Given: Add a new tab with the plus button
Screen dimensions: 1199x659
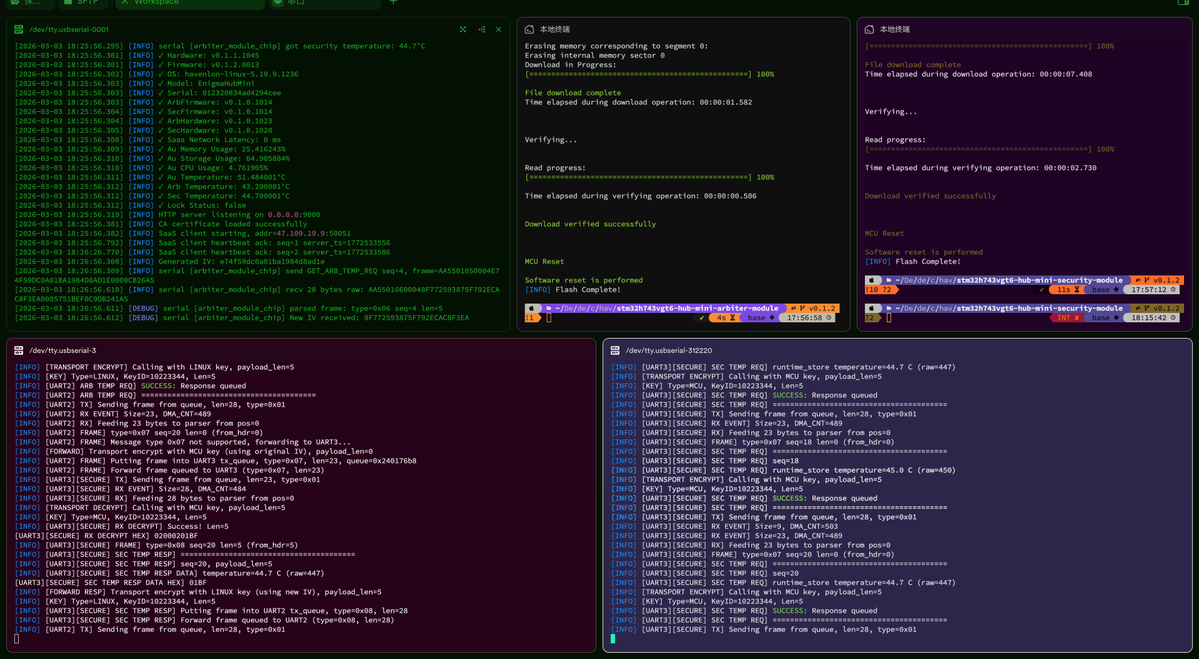Looking at the screenshot, I should pos(394,2).
